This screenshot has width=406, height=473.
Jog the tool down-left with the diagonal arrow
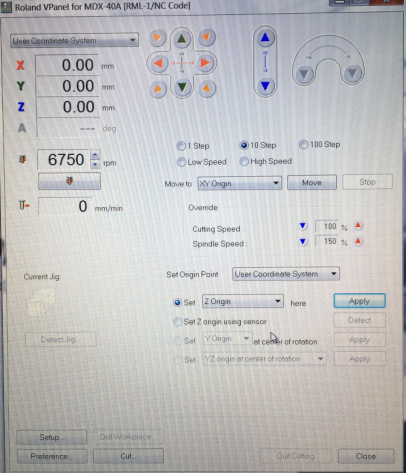[158, 89]
